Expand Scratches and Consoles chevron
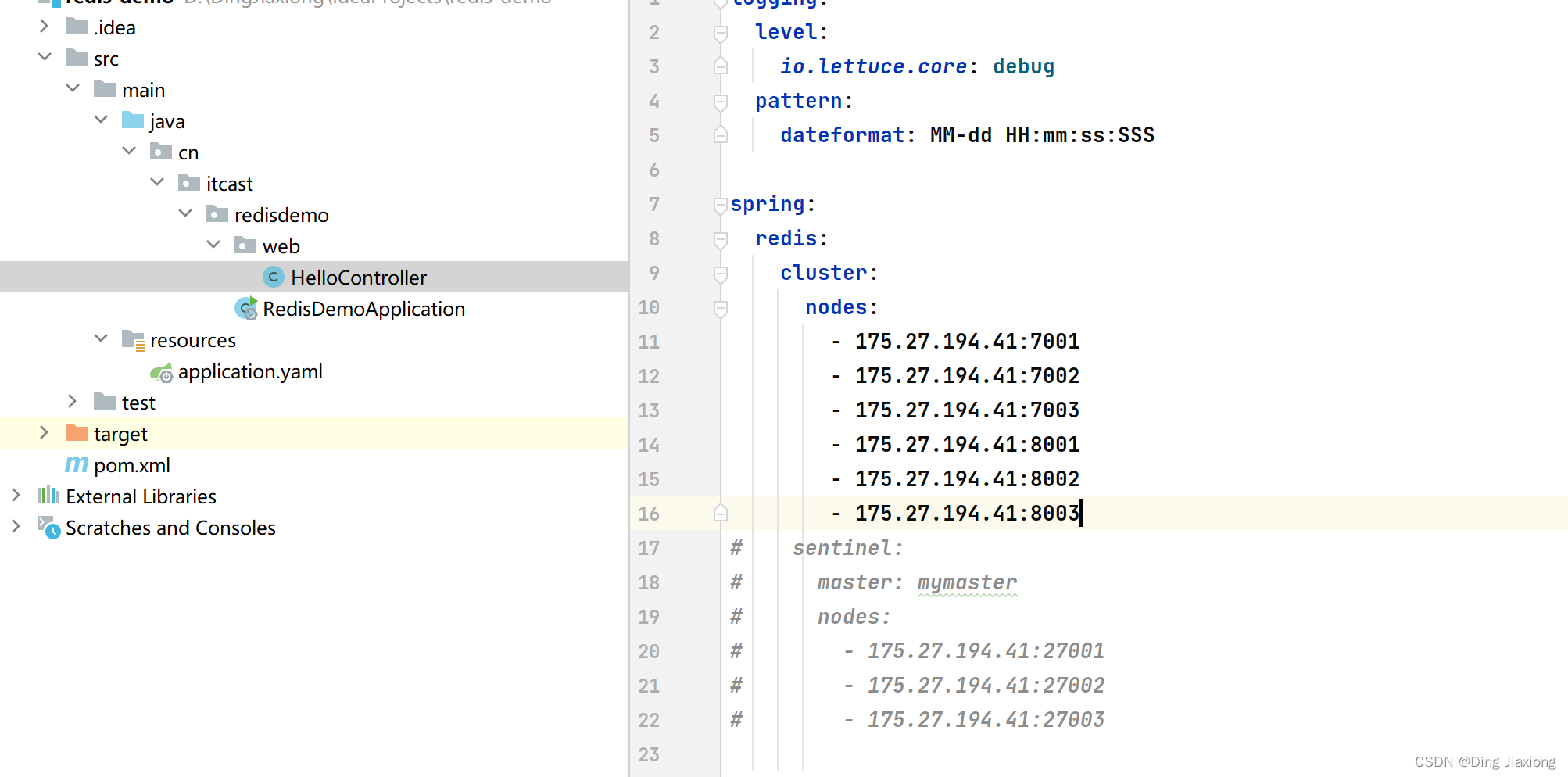1568x777 pixels. point(16,527)
